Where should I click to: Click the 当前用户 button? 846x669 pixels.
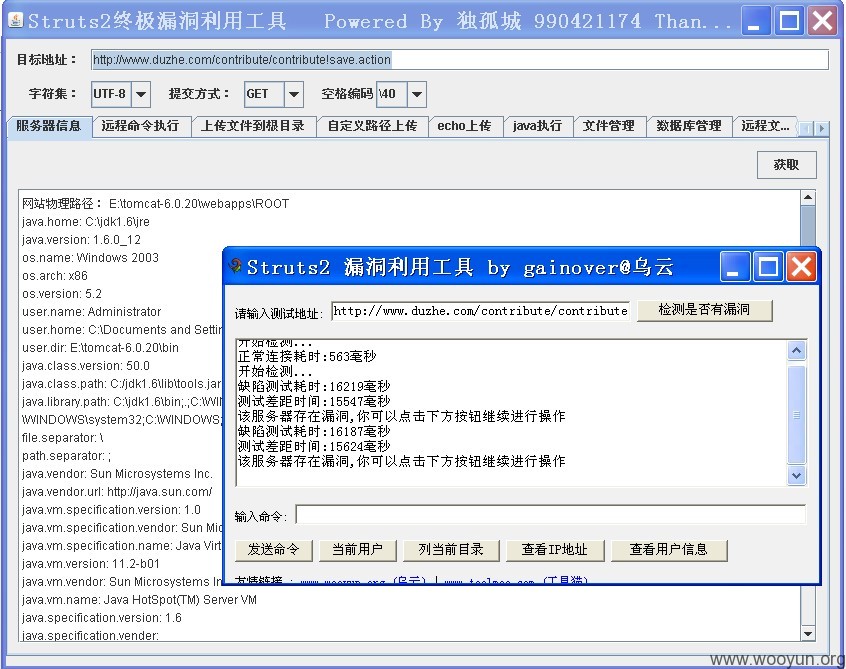pos(357,550)
